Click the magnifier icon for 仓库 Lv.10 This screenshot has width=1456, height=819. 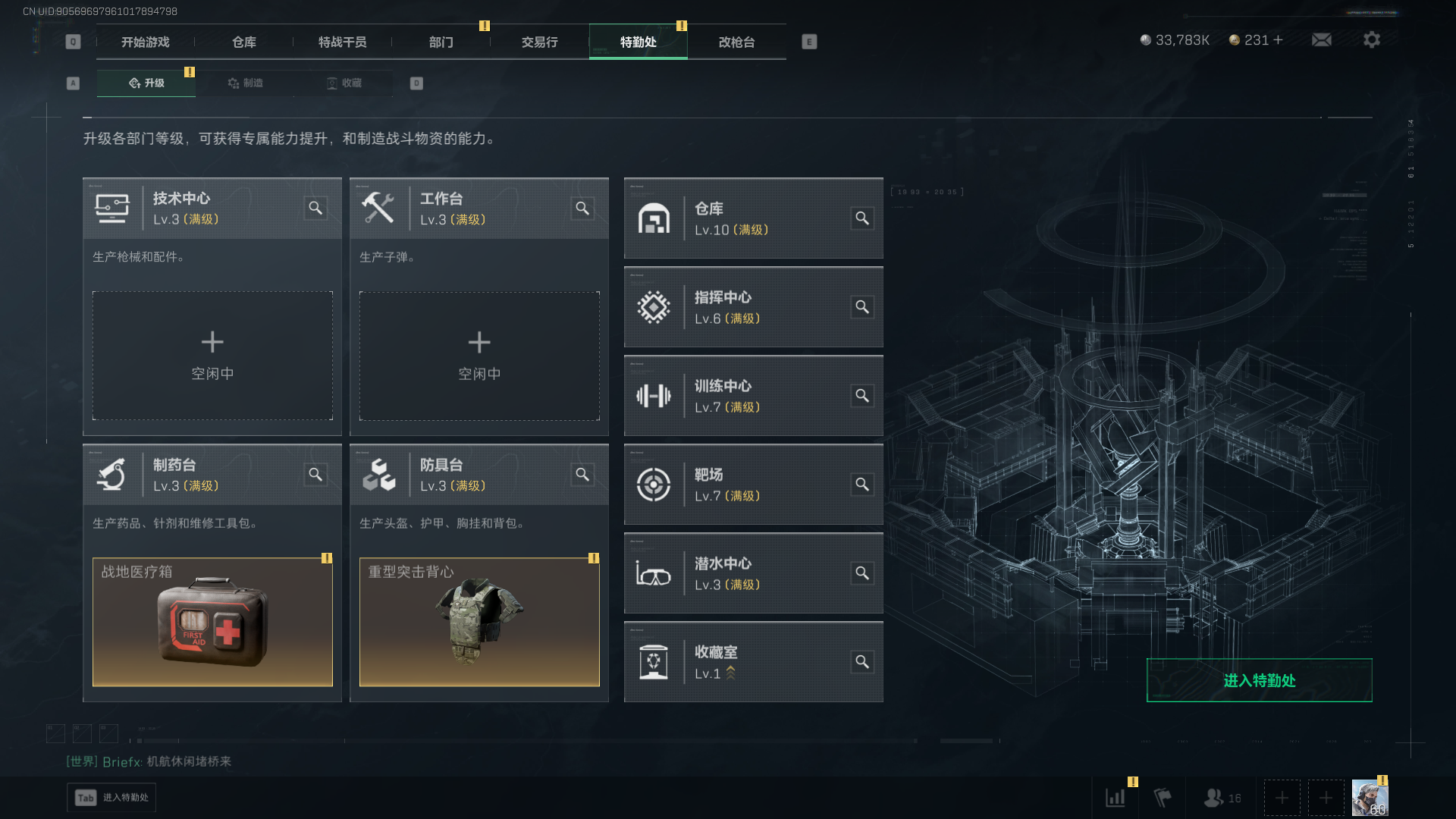coord(862,218)
